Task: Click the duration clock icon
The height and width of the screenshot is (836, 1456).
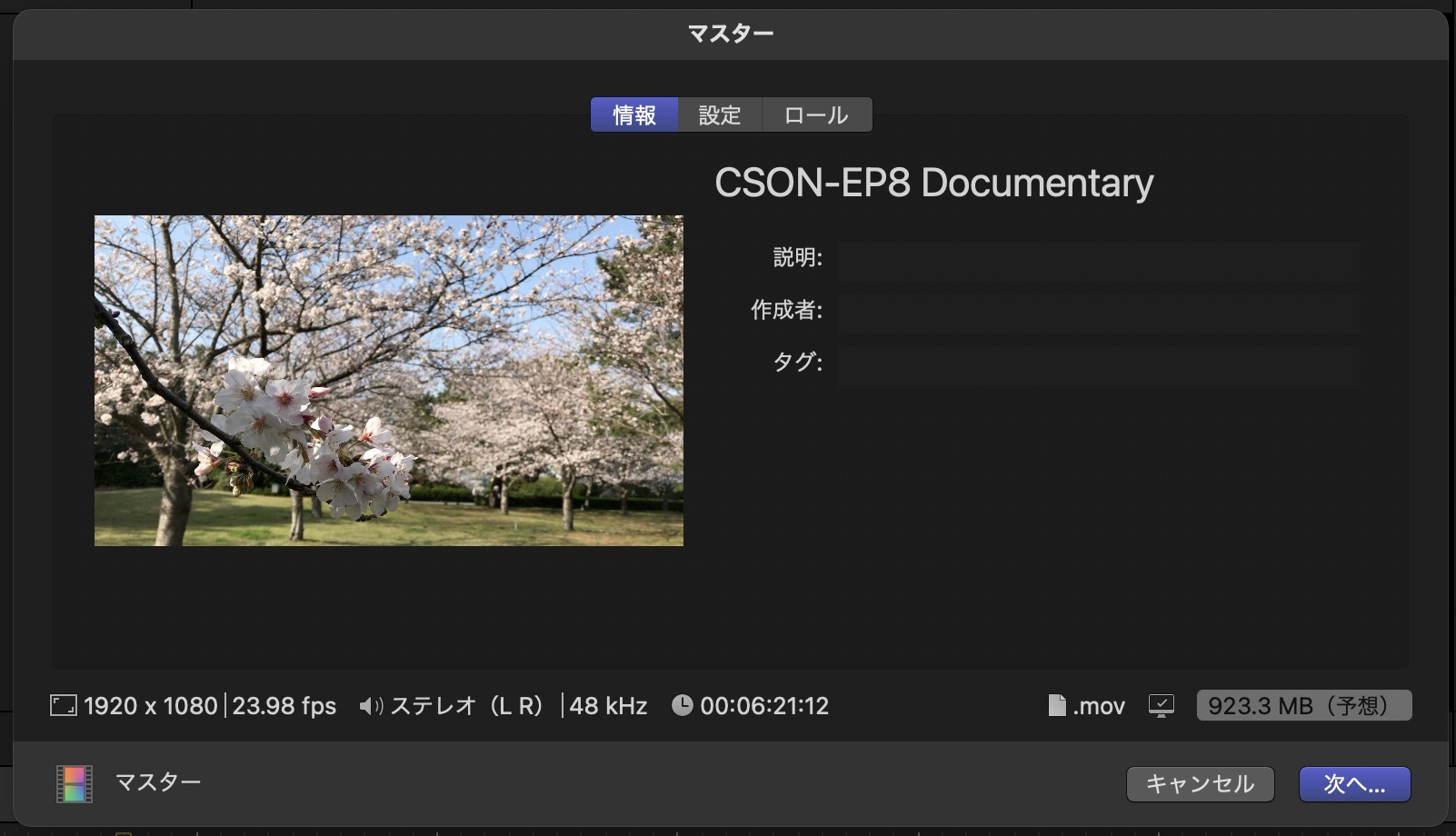Action: [682, 705]
